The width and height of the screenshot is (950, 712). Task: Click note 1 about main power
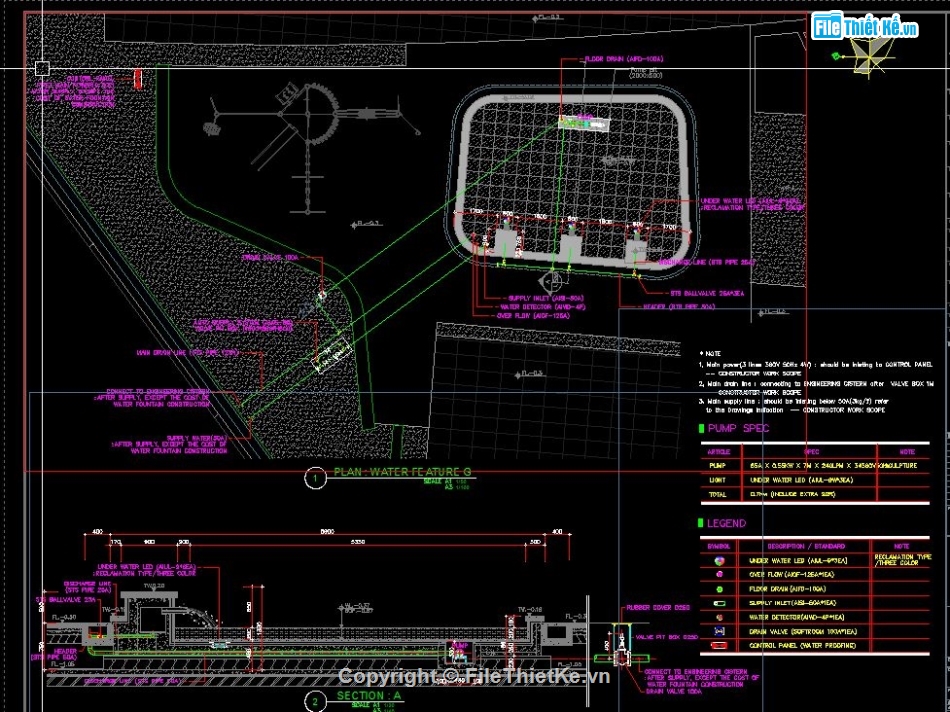pos(815,368)
